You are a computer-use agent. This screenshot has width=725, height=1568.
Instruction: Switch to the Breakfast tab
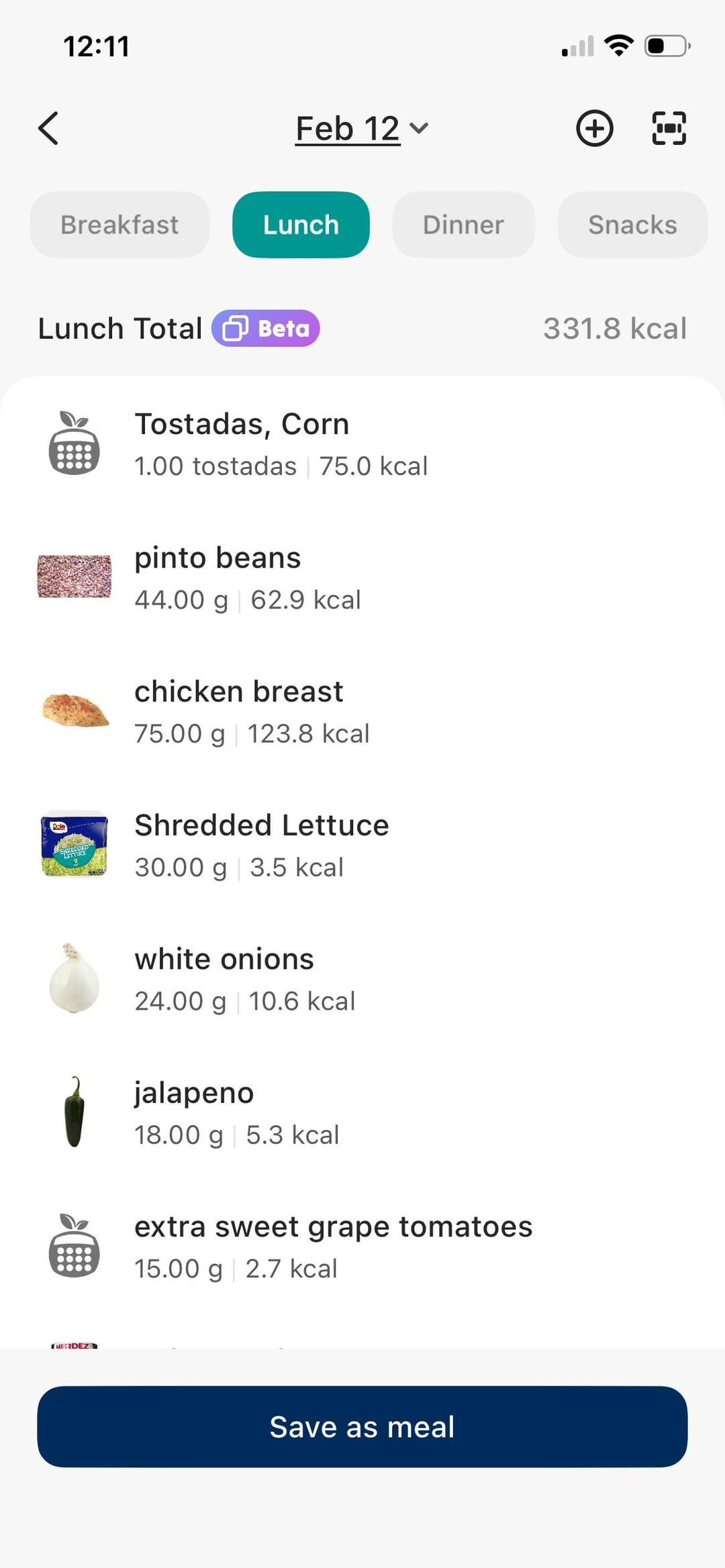tap(119, 225)
